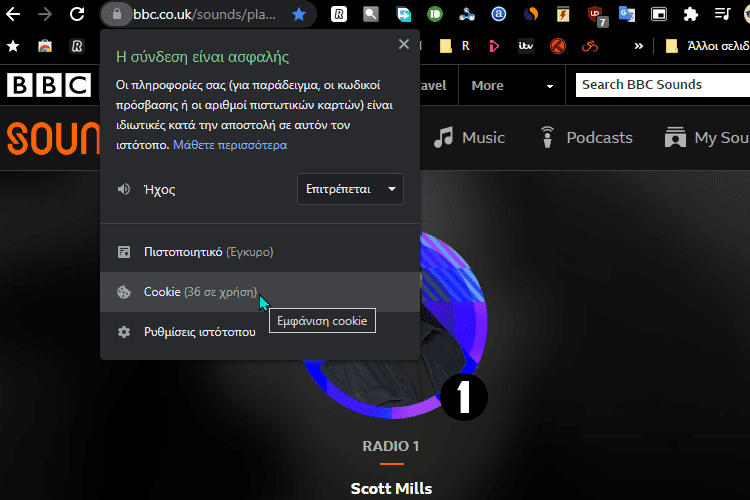Open the yellow folder bookmark labeled R
The height and width of the screenshot is (500, 750).
click(x=454, y=46)
